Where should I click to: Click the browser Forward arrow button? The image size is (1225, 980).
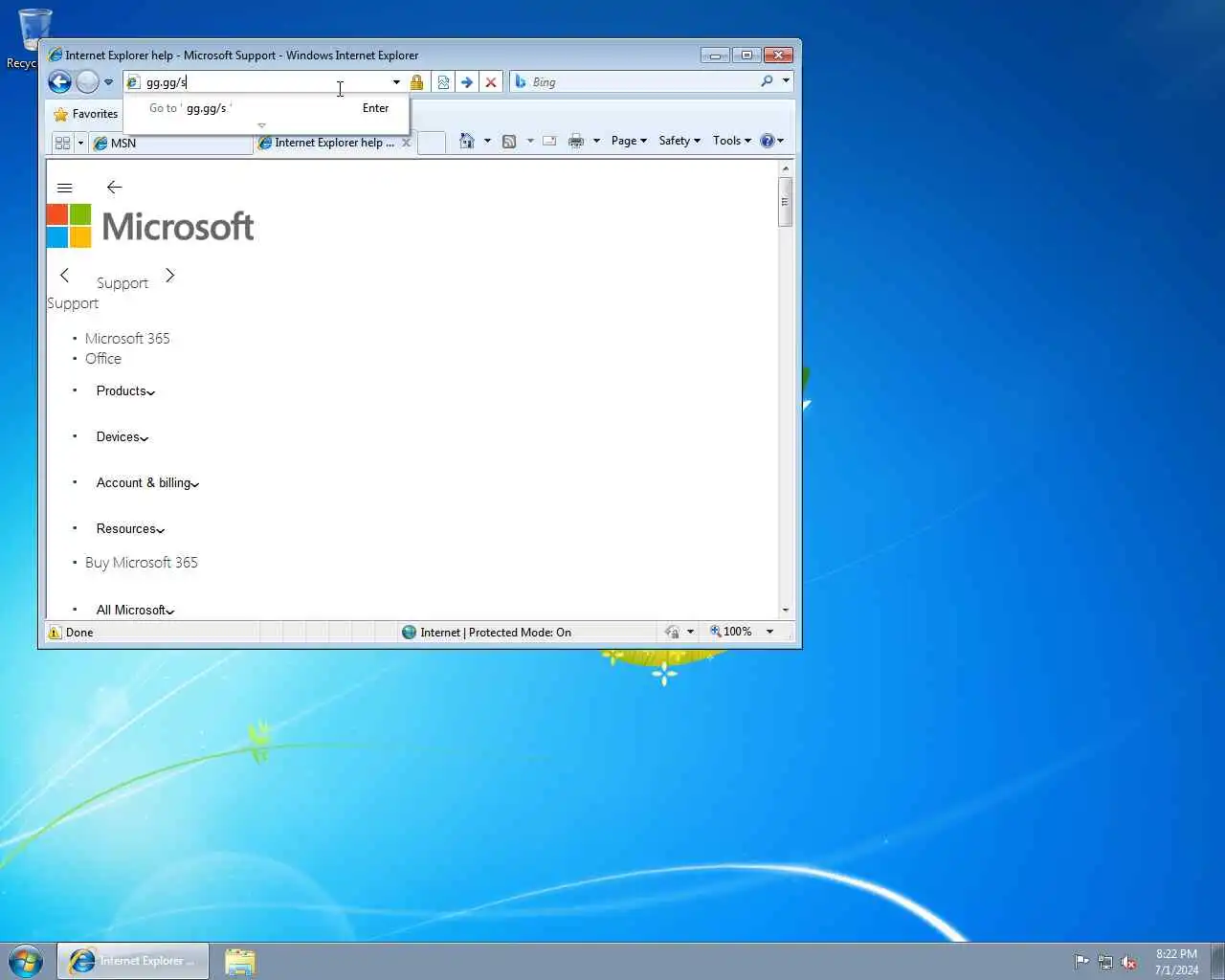pos(87,82)
